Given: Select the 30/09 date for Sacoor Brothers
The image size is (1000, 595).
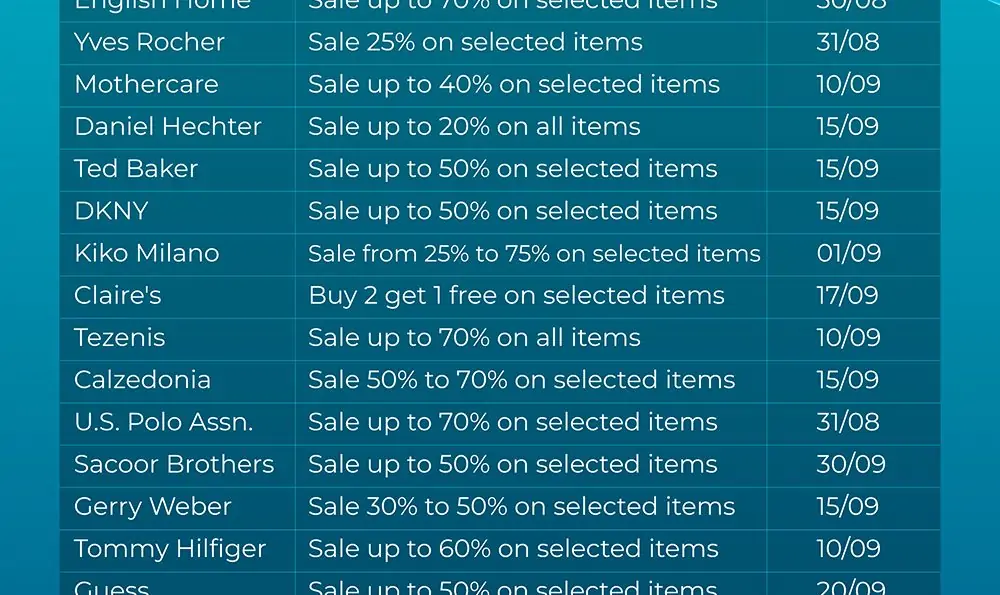Looking at the screenshot, I should pyautogui.click(x=850, y=464).
